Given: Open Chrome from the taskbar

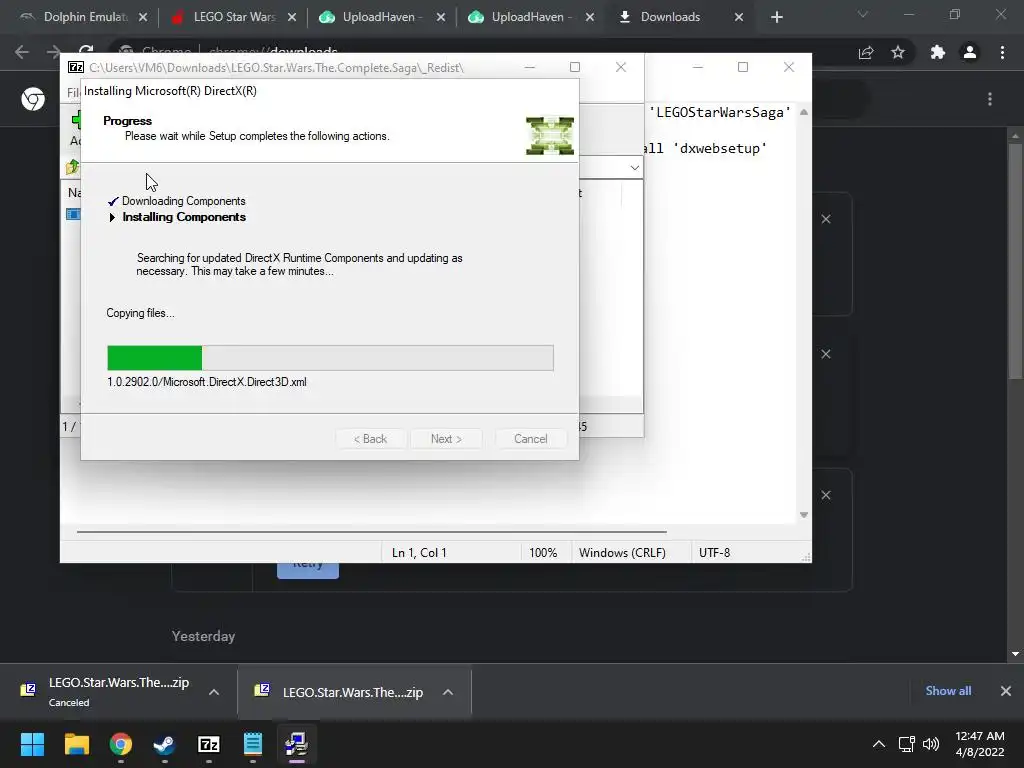Looking at the screenshot, I should [x=121, y=744].
